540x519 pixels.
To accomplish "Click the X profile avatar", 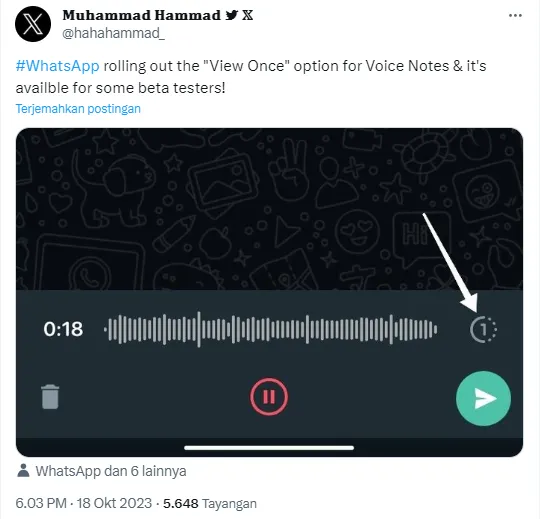I will pos(33,24).
